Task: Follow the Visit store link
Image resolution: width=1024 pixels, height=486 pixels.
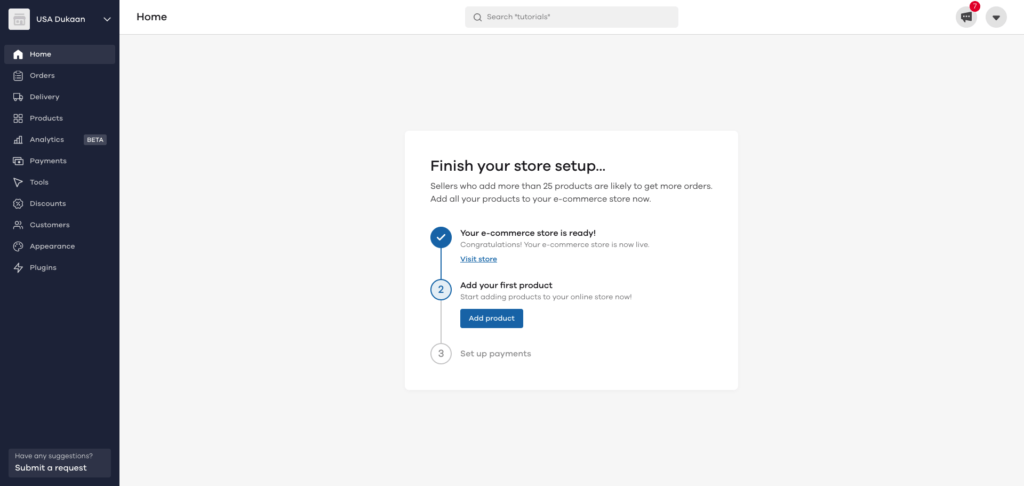Action: (x=478, y=259)
